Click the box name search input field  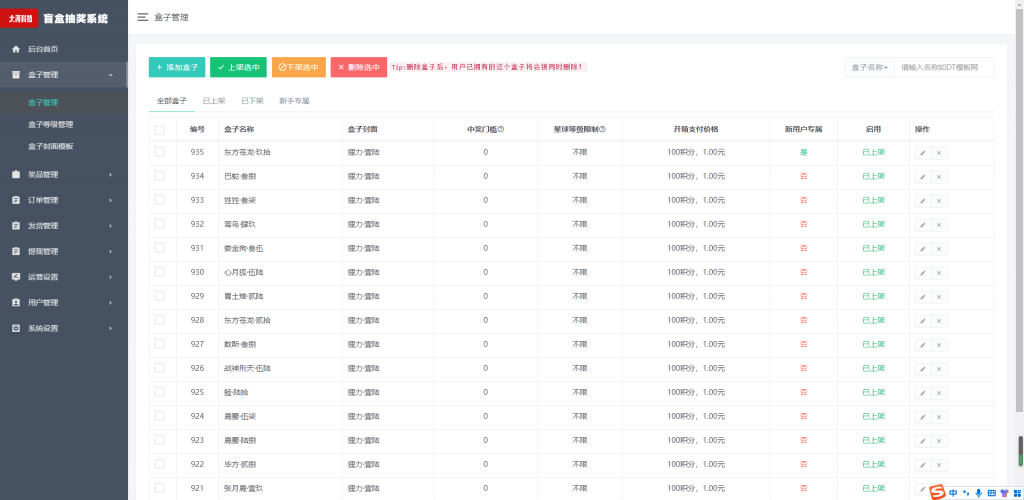943,67
